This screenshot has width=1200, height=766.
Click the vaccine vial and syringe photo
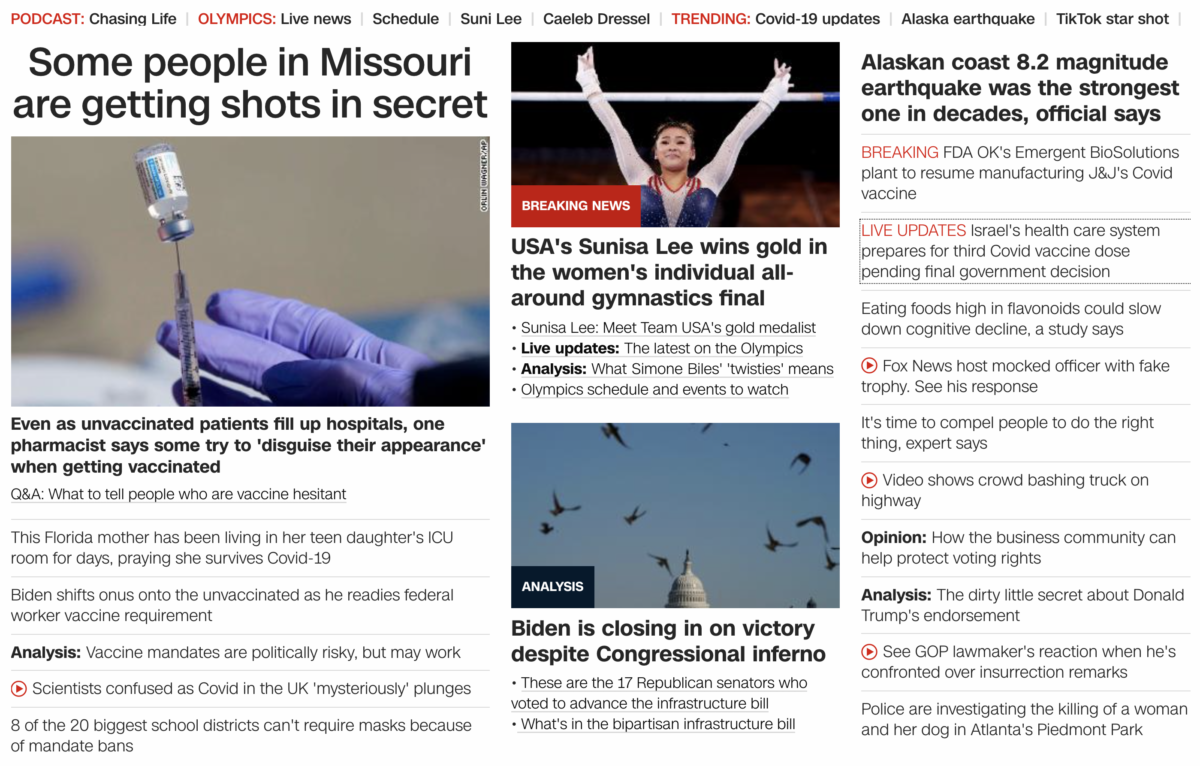250,271
